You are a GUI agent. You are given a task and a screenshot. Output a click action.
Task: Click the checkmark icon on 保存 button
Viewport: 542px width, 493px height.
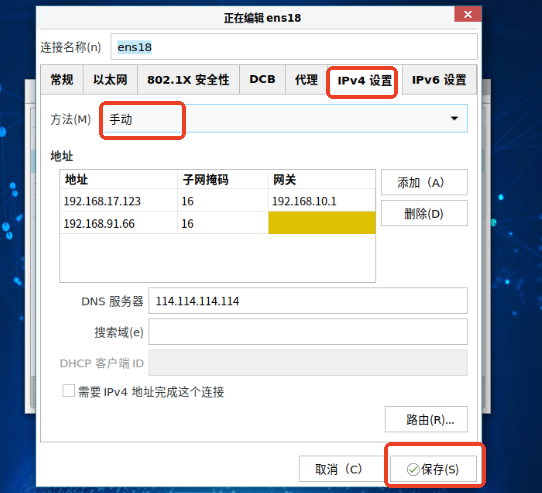[x=413, y=469]
